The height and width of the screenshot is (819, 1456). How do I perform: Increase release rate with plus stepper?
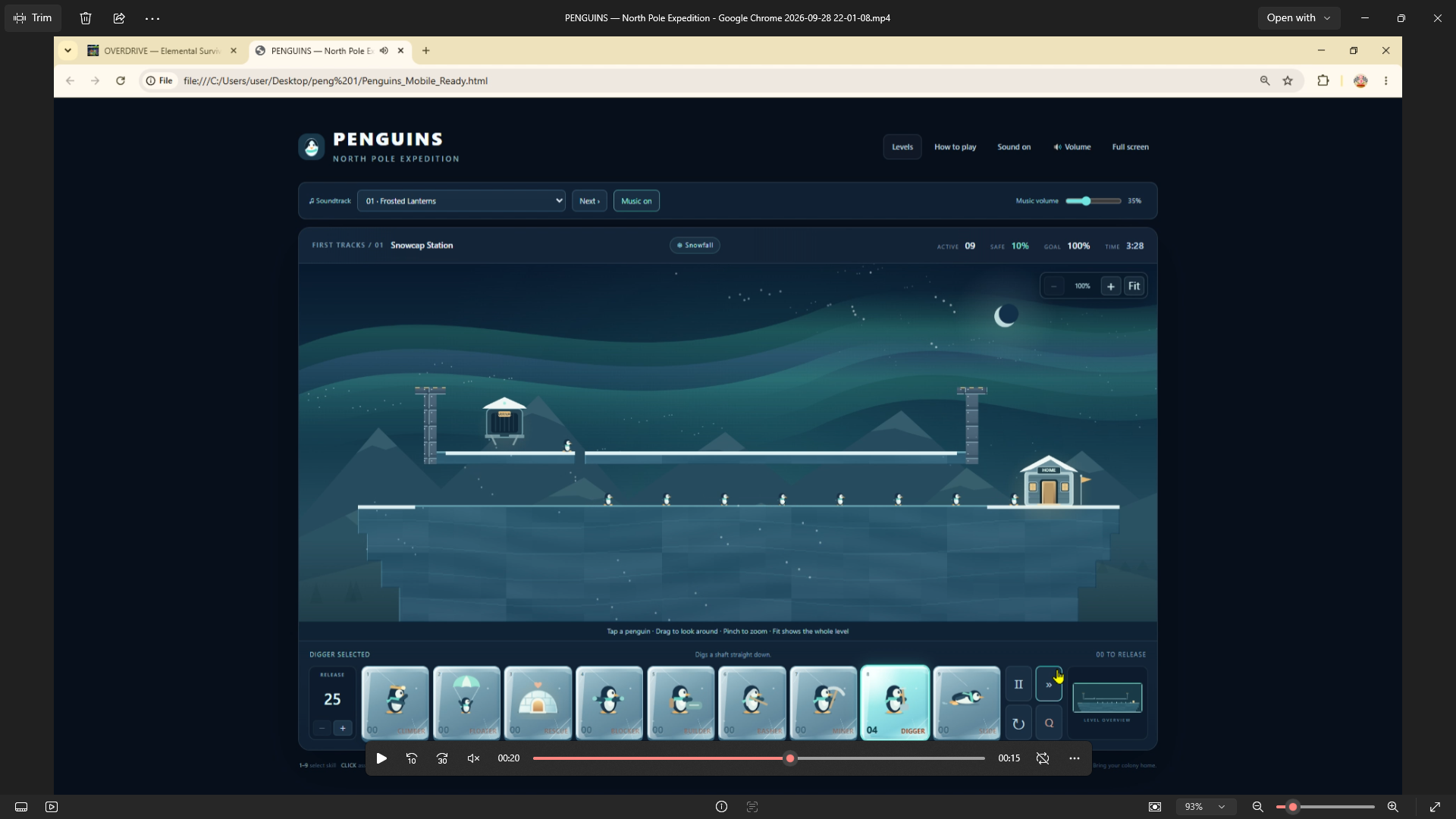(343, 728)
